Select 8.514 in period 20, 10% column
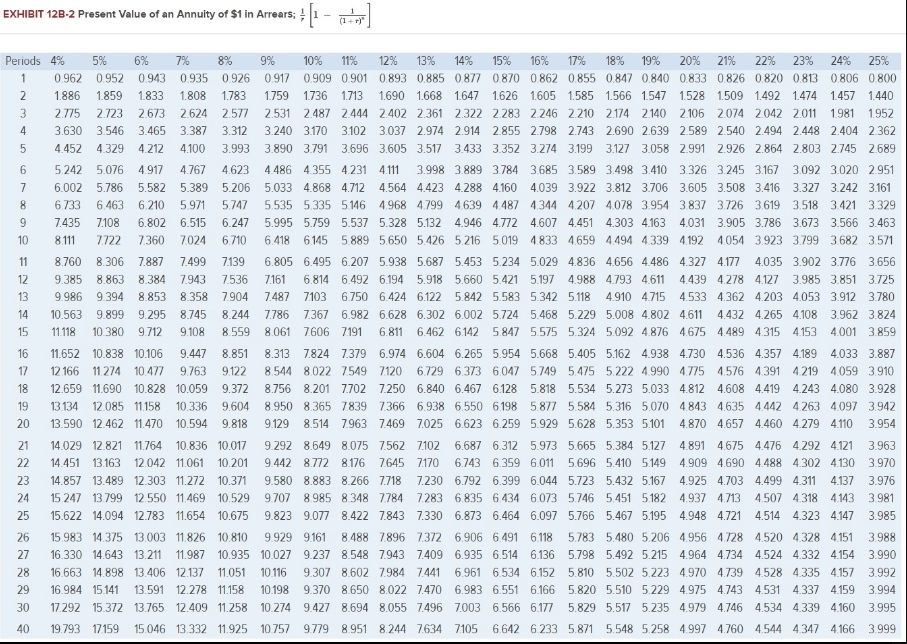907x644 pixels. 316,424
